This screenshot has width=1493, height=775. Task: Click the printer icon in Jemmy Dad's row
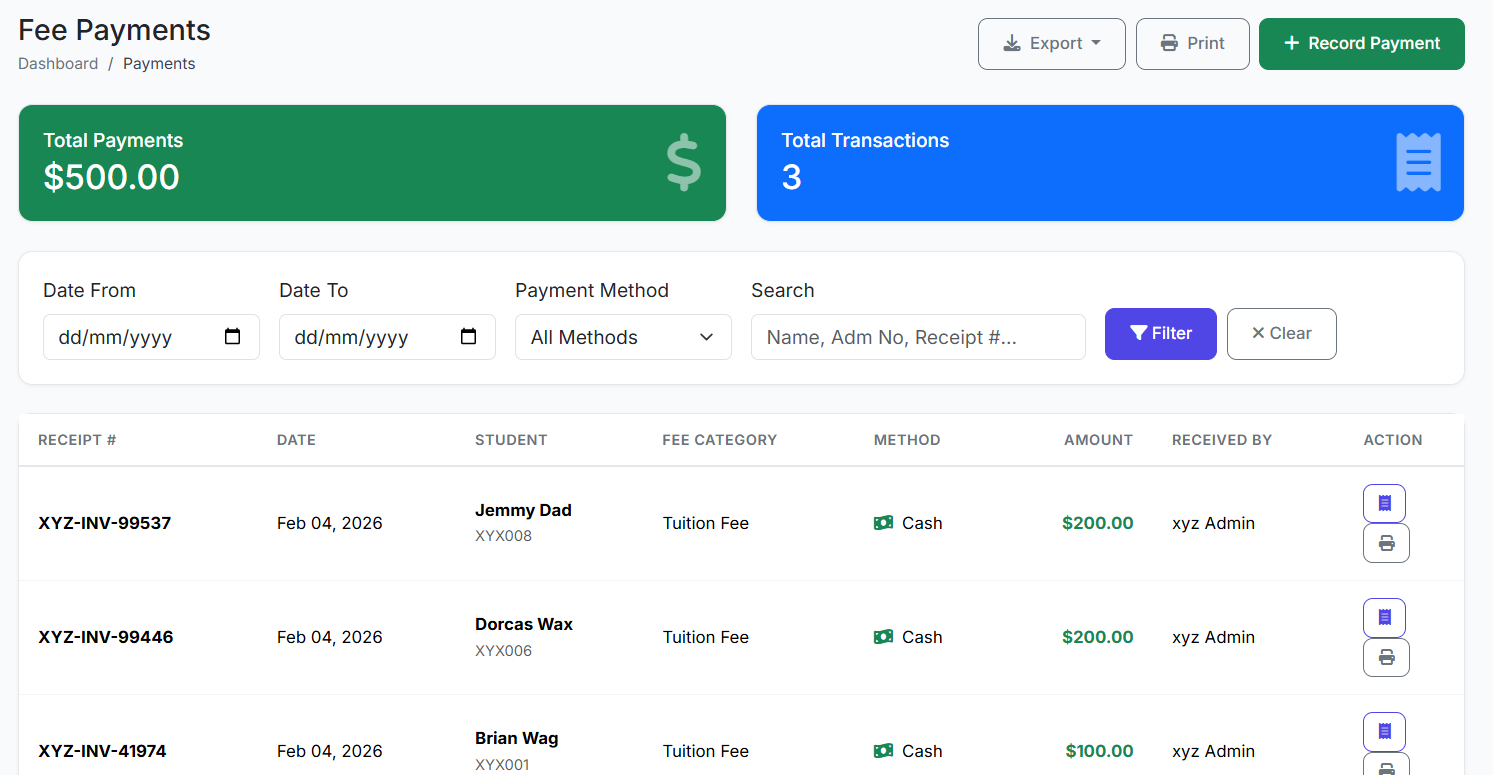(x=1386, y=543)
